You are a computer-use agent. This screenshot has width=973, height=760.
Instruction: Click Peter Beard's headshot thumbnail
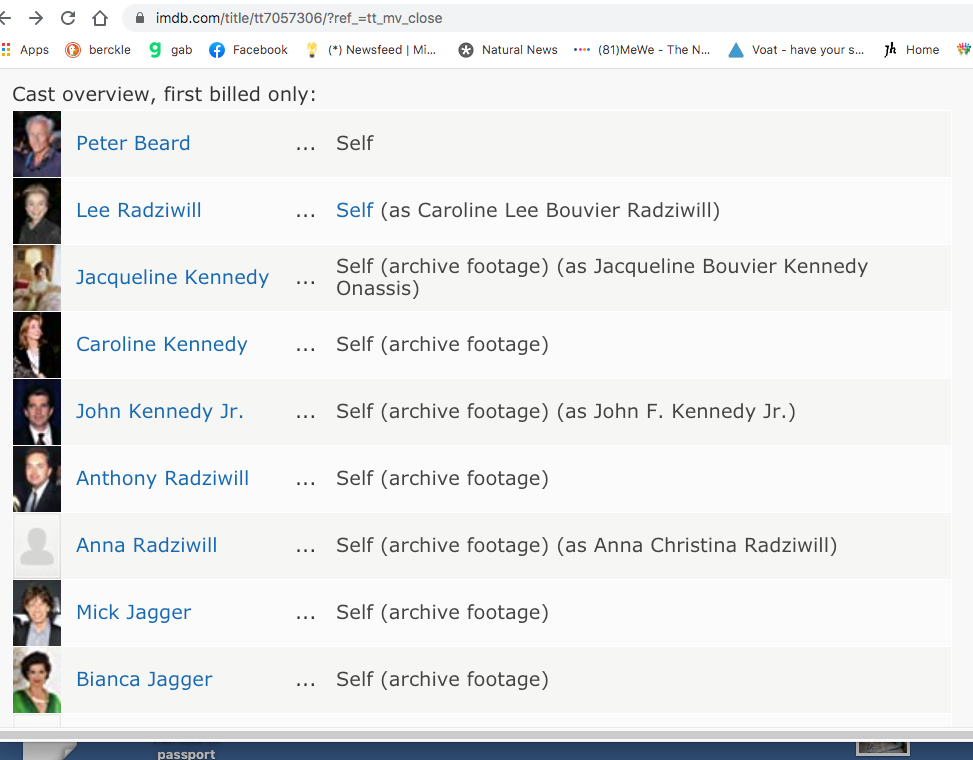click(x=37, y=144)
